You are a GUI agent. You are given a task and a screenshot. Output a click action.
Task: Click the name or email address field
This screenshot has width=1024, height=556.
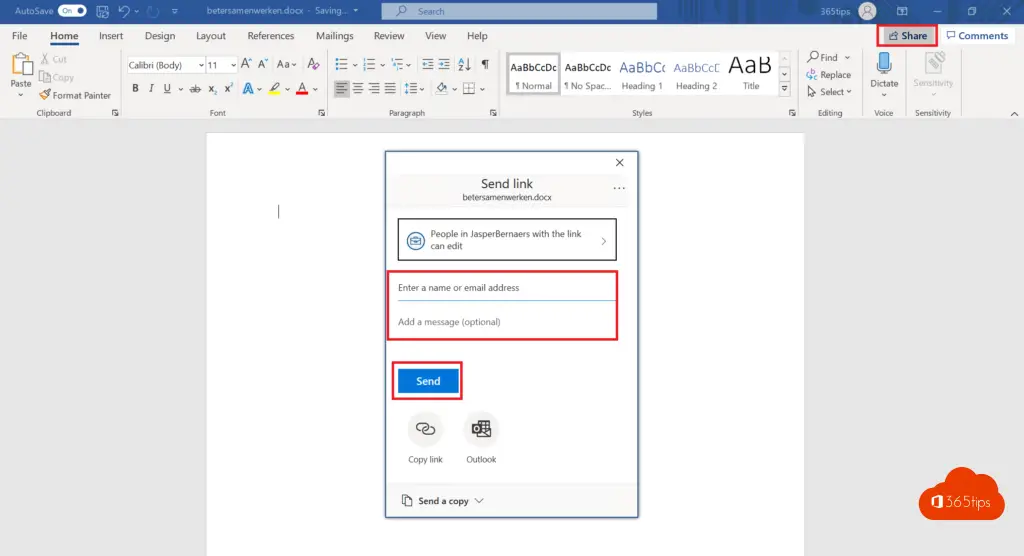pyautogui.click(x=505, y=288)
